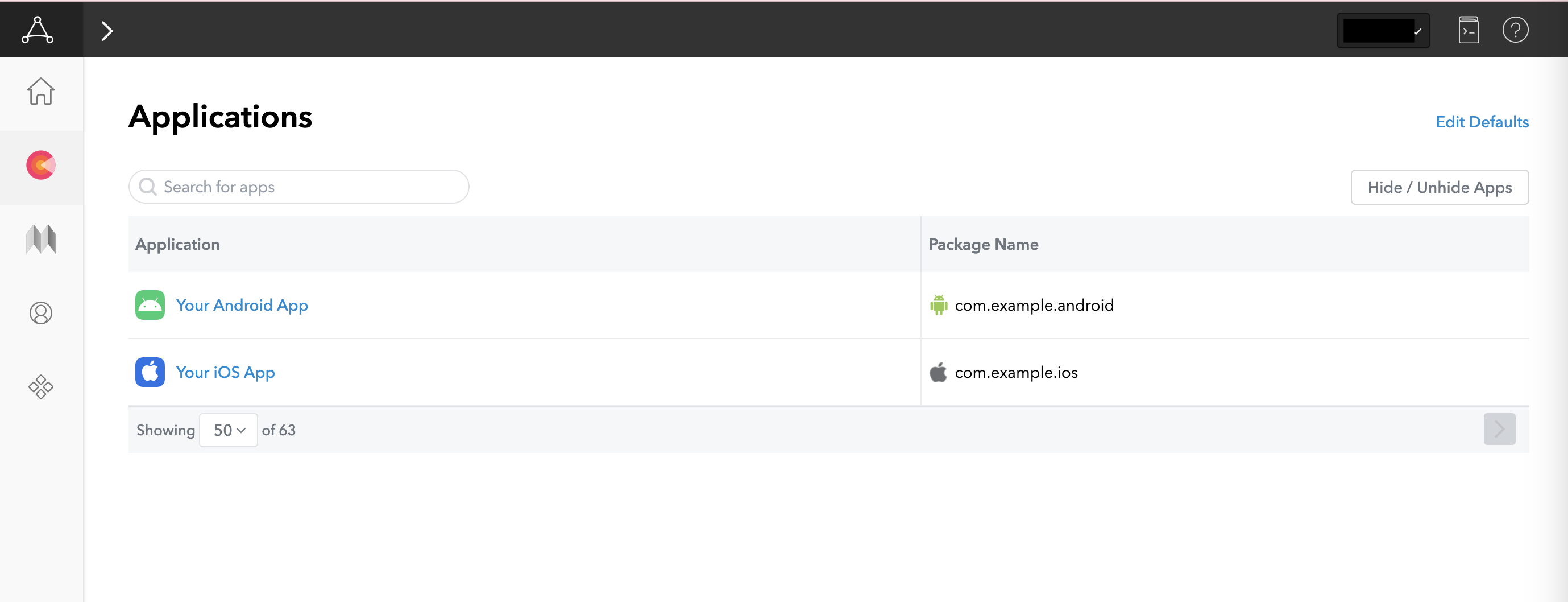Open the API documentation icon in the top bar

click(1469, 29)
